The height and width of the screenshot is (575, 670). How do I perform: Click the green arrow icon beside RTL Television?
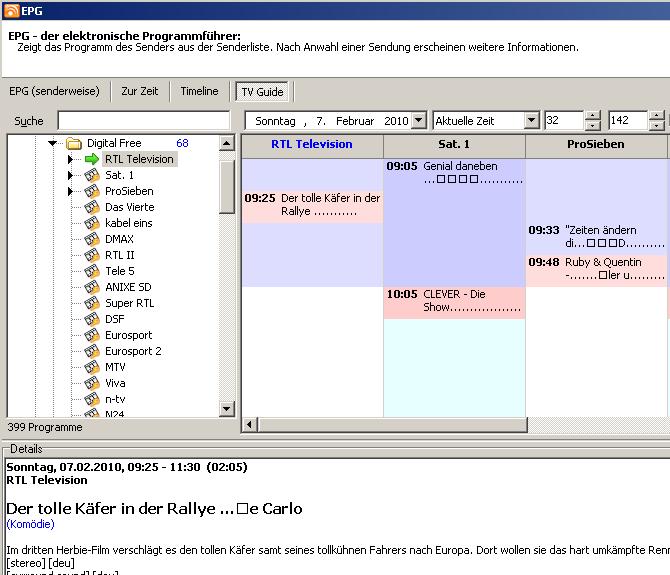point(92,159)
